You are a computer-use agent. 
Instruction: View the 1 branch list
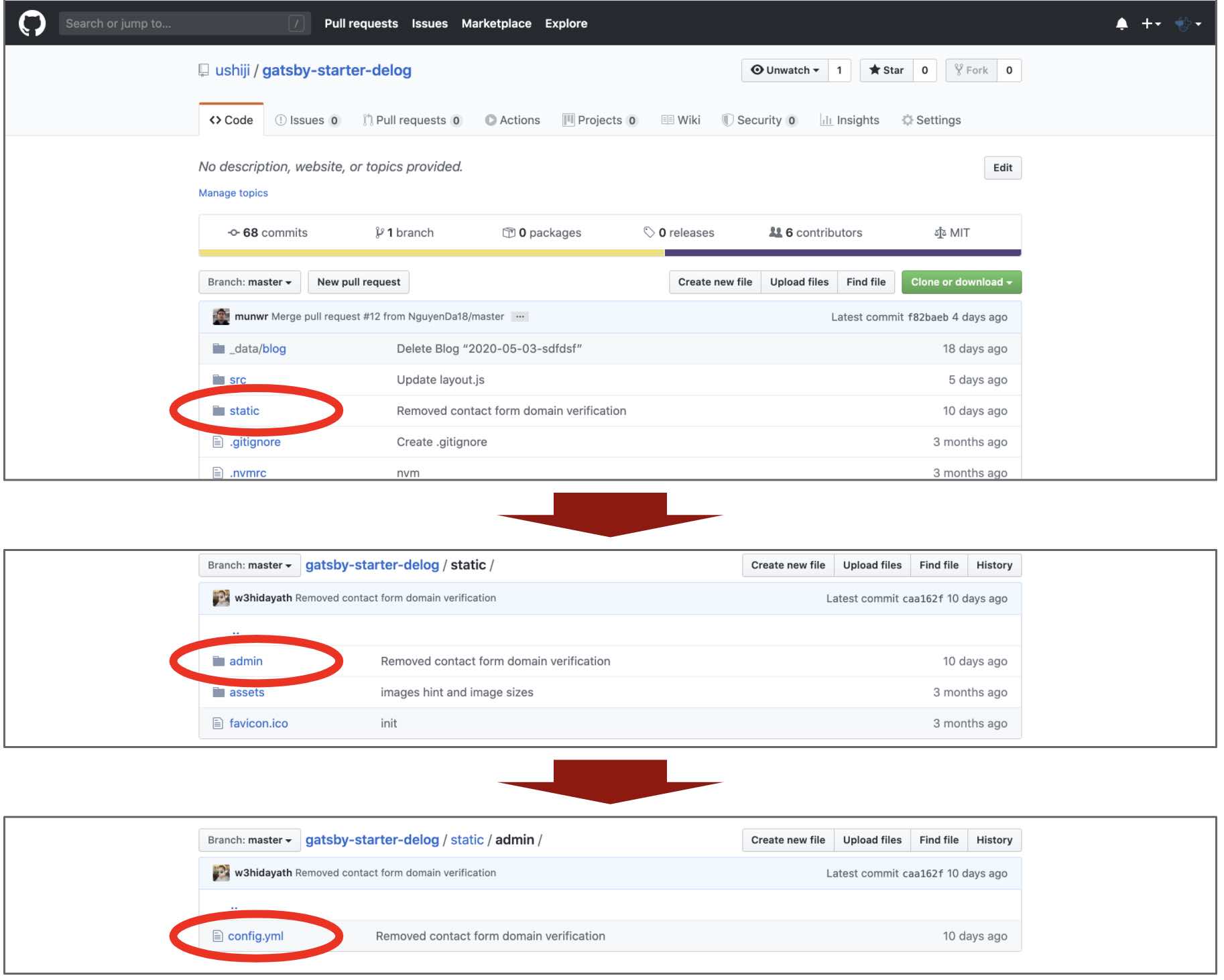coord(404,233)
